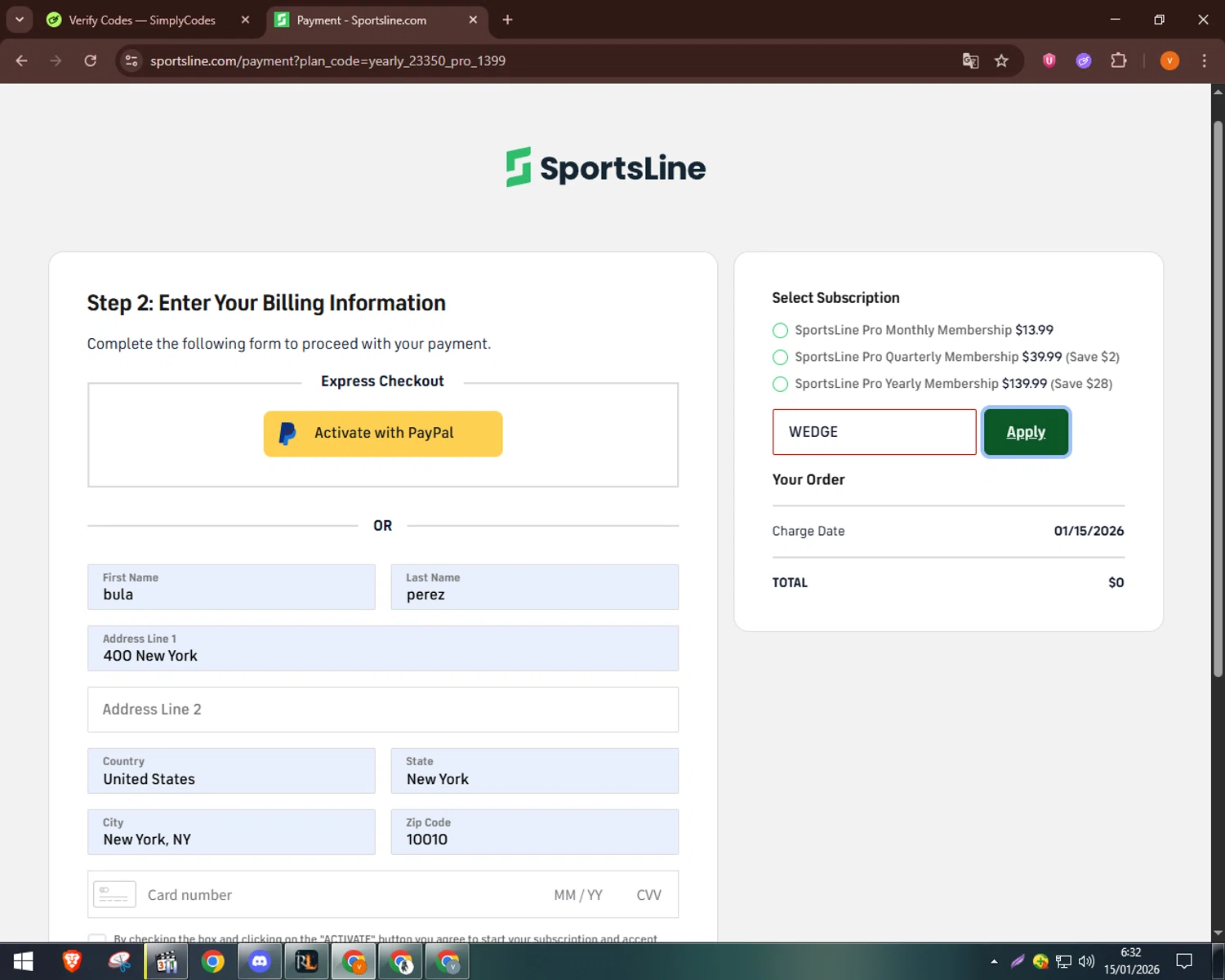Select SportsLine Pro Quarterly Membership option
The width and height of the screenshot is (1225, 980).
point(780,357)
